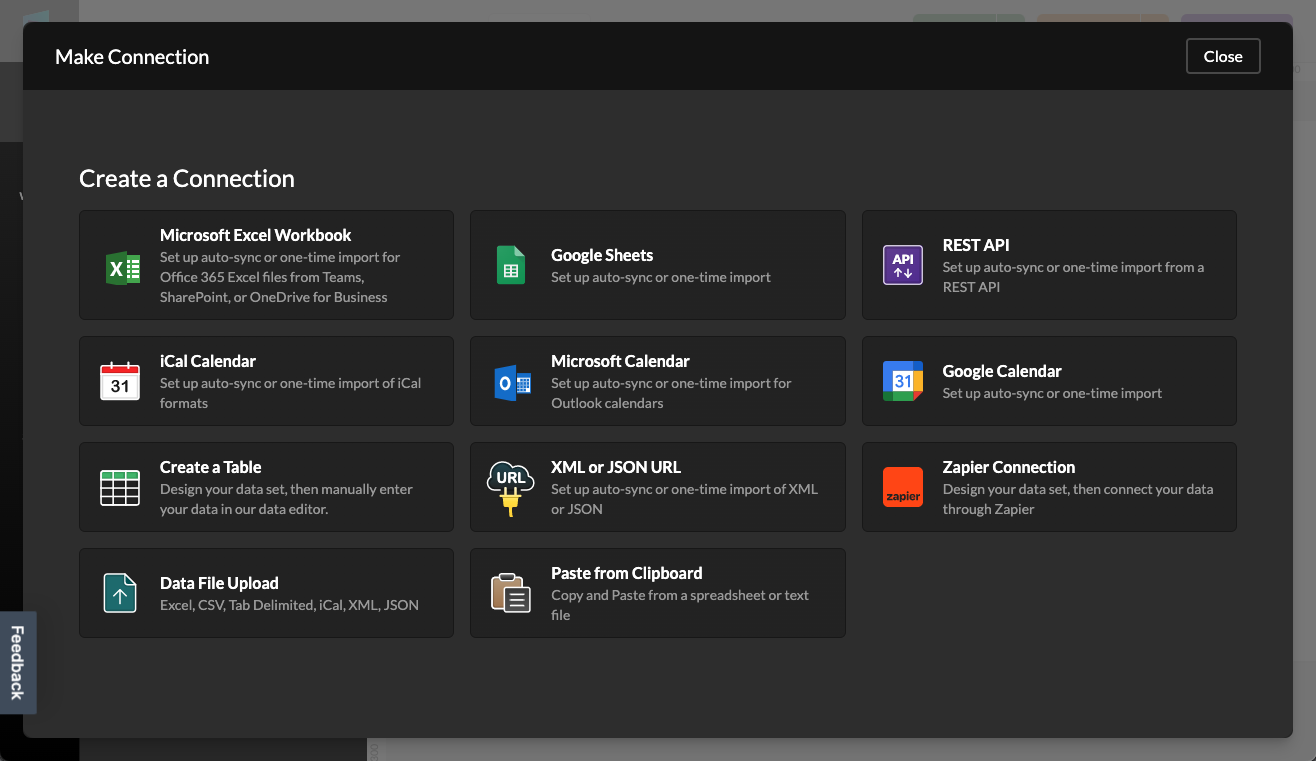Select the XML or JSON URL plug icon

[x=511, y=487]
